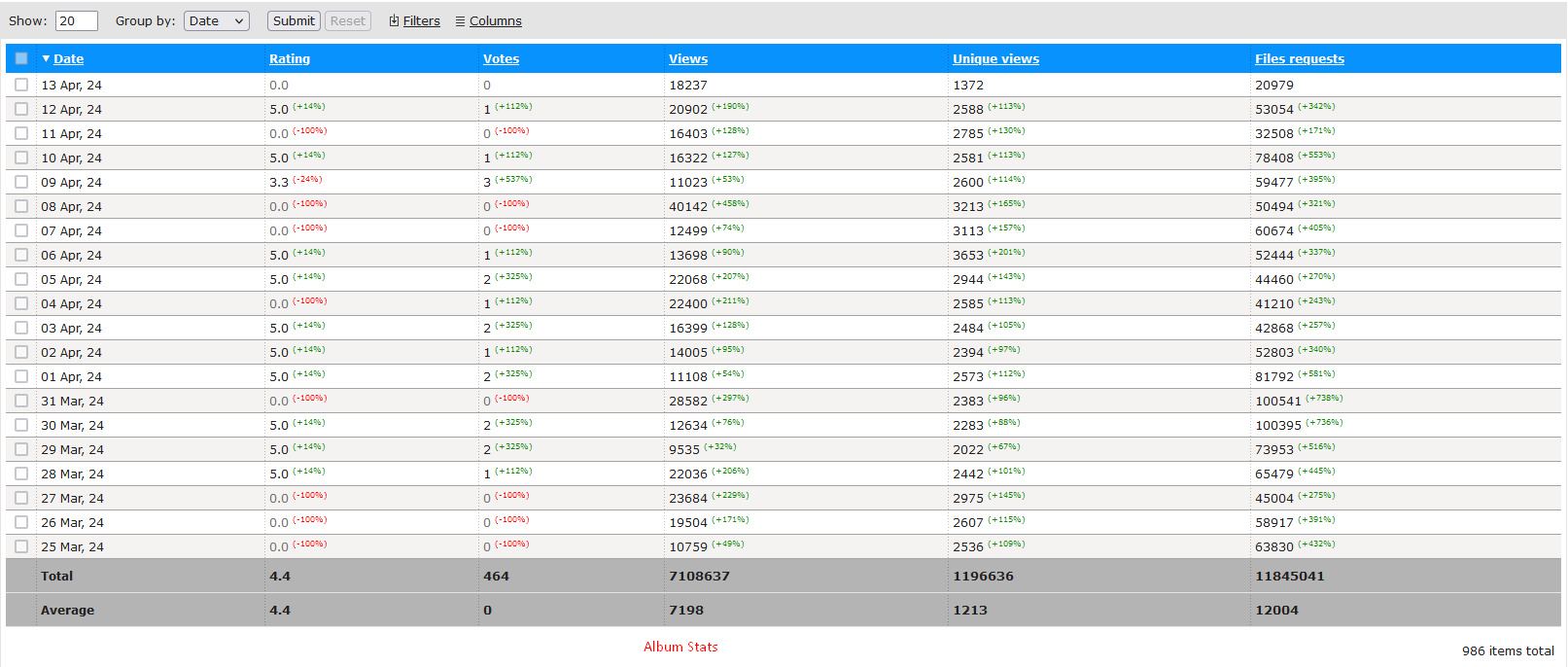Click the Submit button
1568x667 pixels.
pyautogui.click(x=294, y=20)
